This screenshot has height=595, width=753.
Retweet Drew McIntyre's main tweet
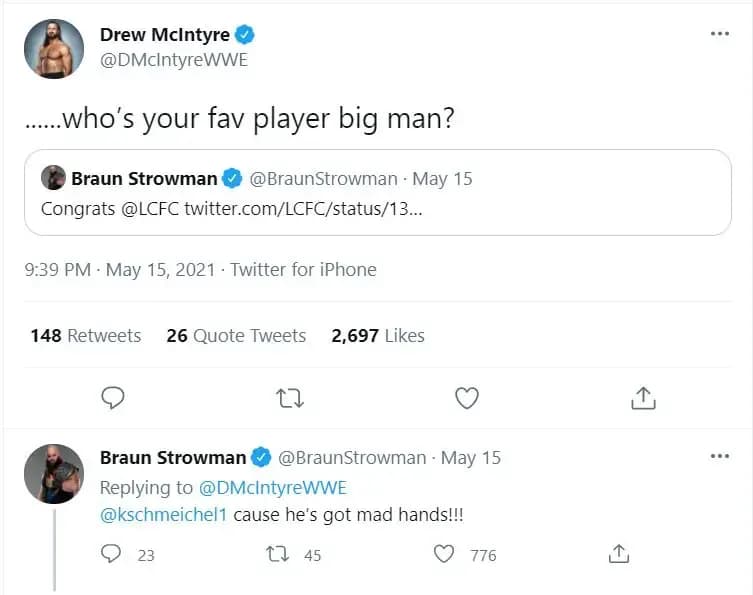click(290, 398)
